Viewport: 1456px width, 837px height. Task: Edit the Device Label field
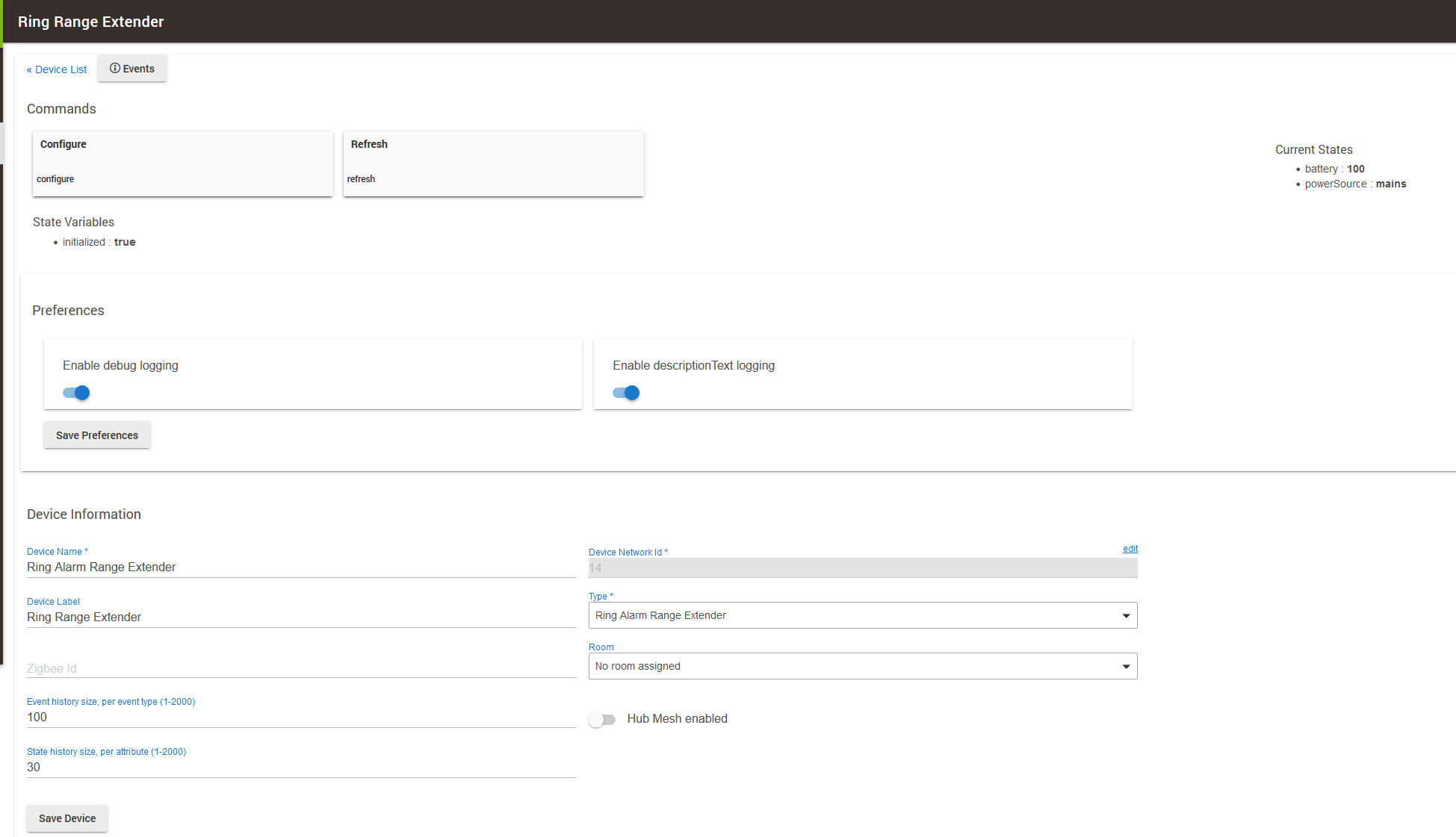pos(302,617)
